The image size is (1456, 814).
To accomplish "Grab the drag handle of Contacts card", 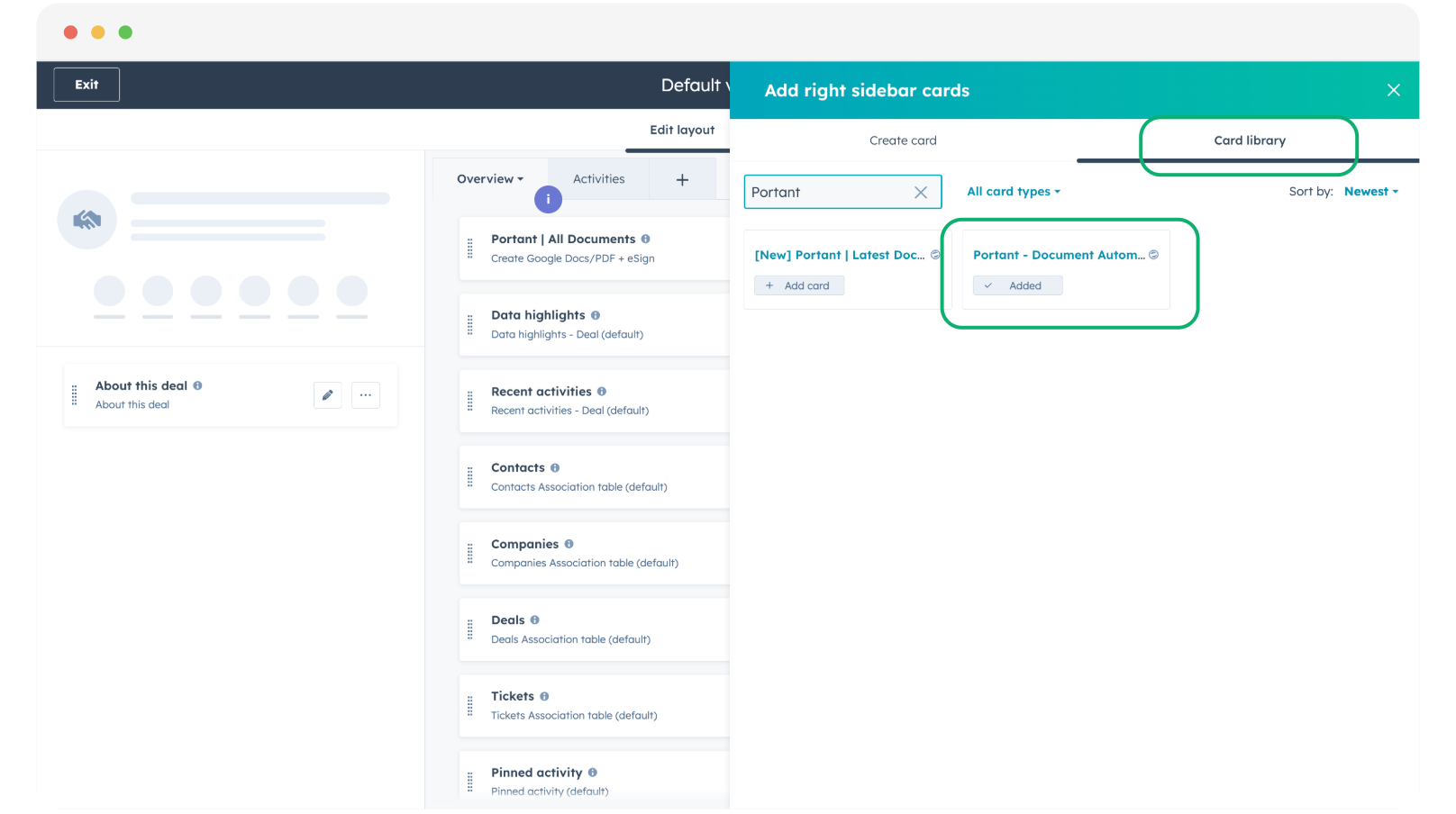I will (x=470, y=477).
